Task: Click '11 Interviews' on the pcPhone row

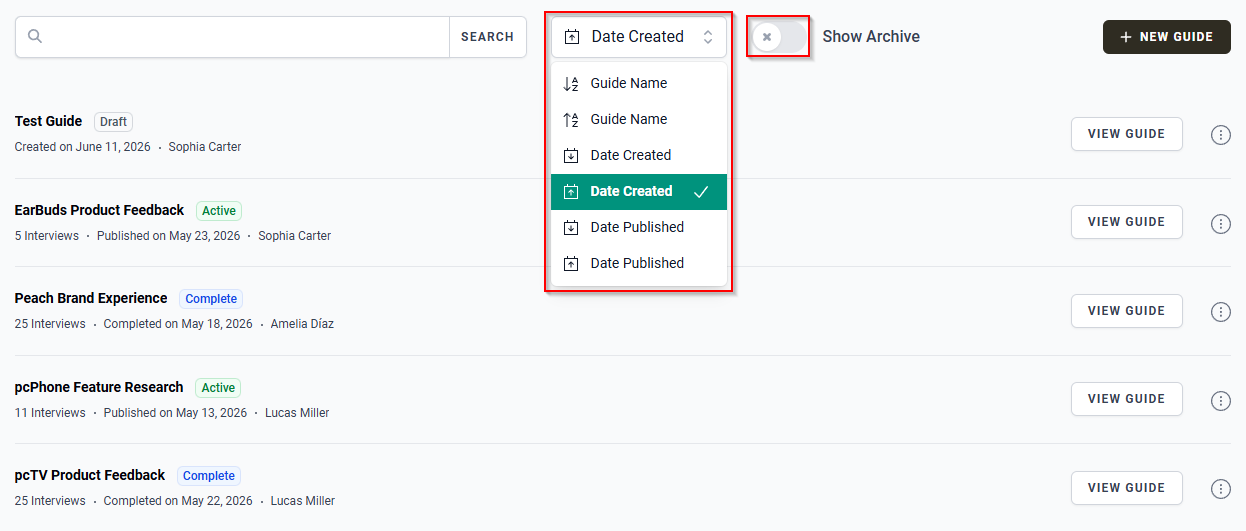Action: tap(50, 413)
